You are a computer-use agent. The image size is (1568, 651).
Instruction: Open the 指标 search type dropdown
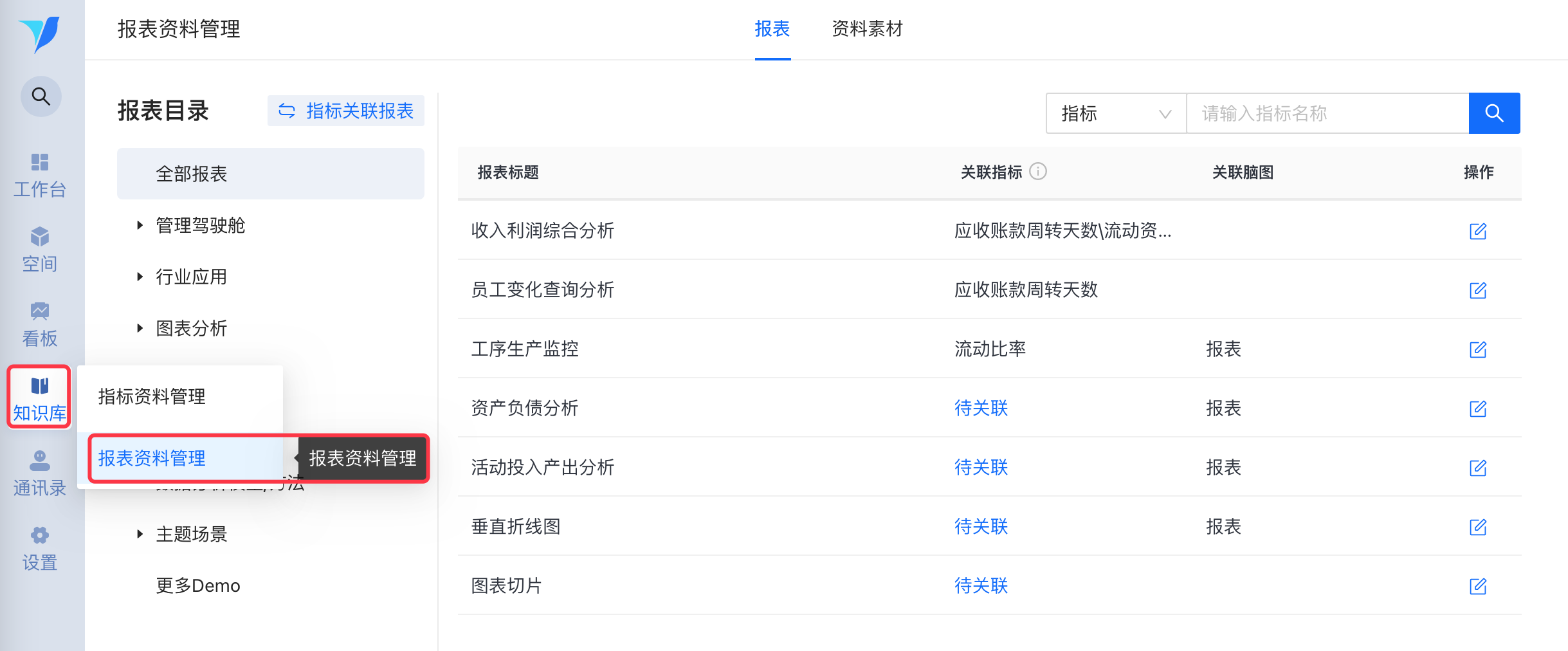click(x=1116, y=113)
